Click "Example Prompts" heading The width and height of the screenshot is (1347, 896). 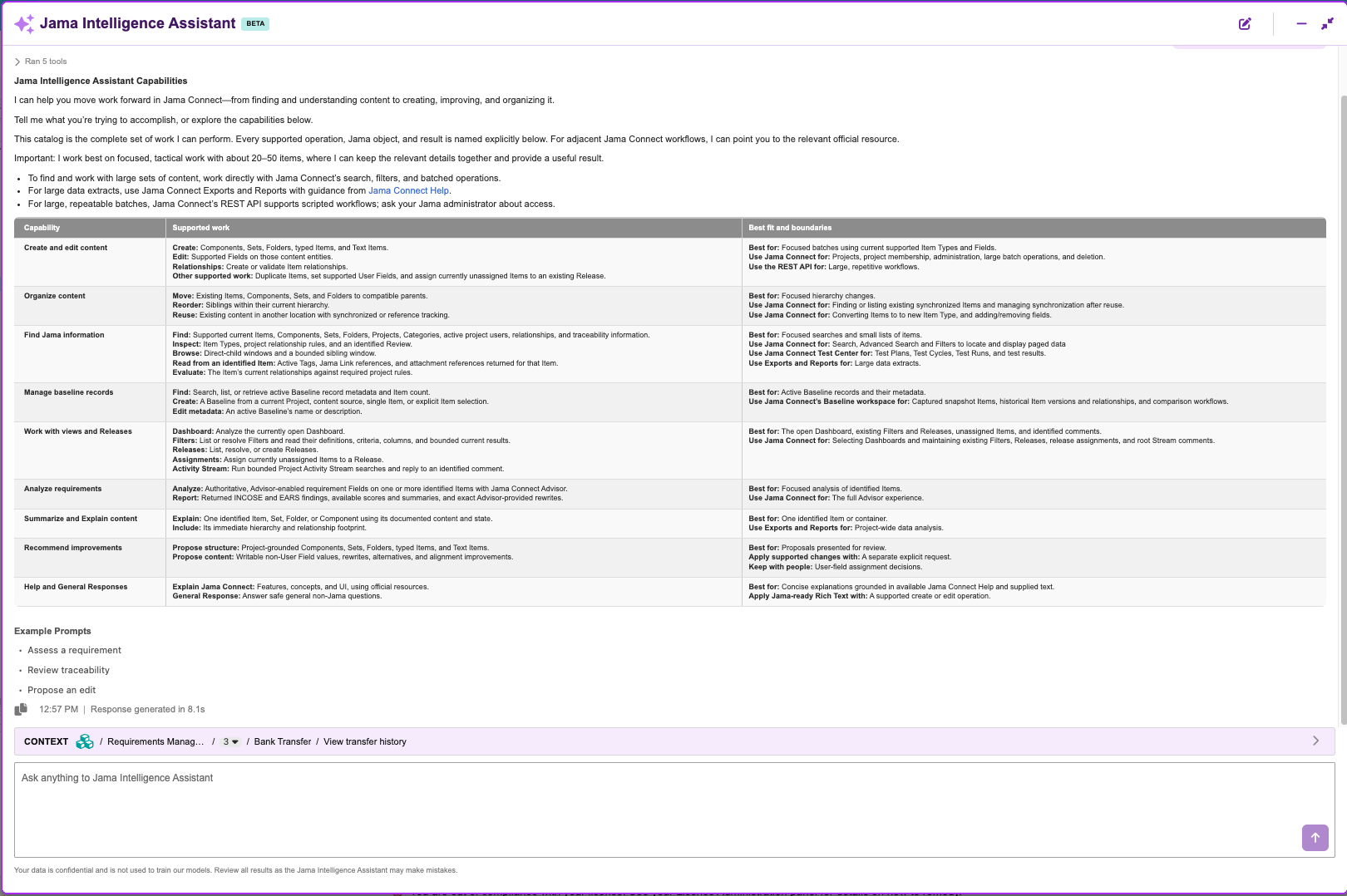point(52,631)
